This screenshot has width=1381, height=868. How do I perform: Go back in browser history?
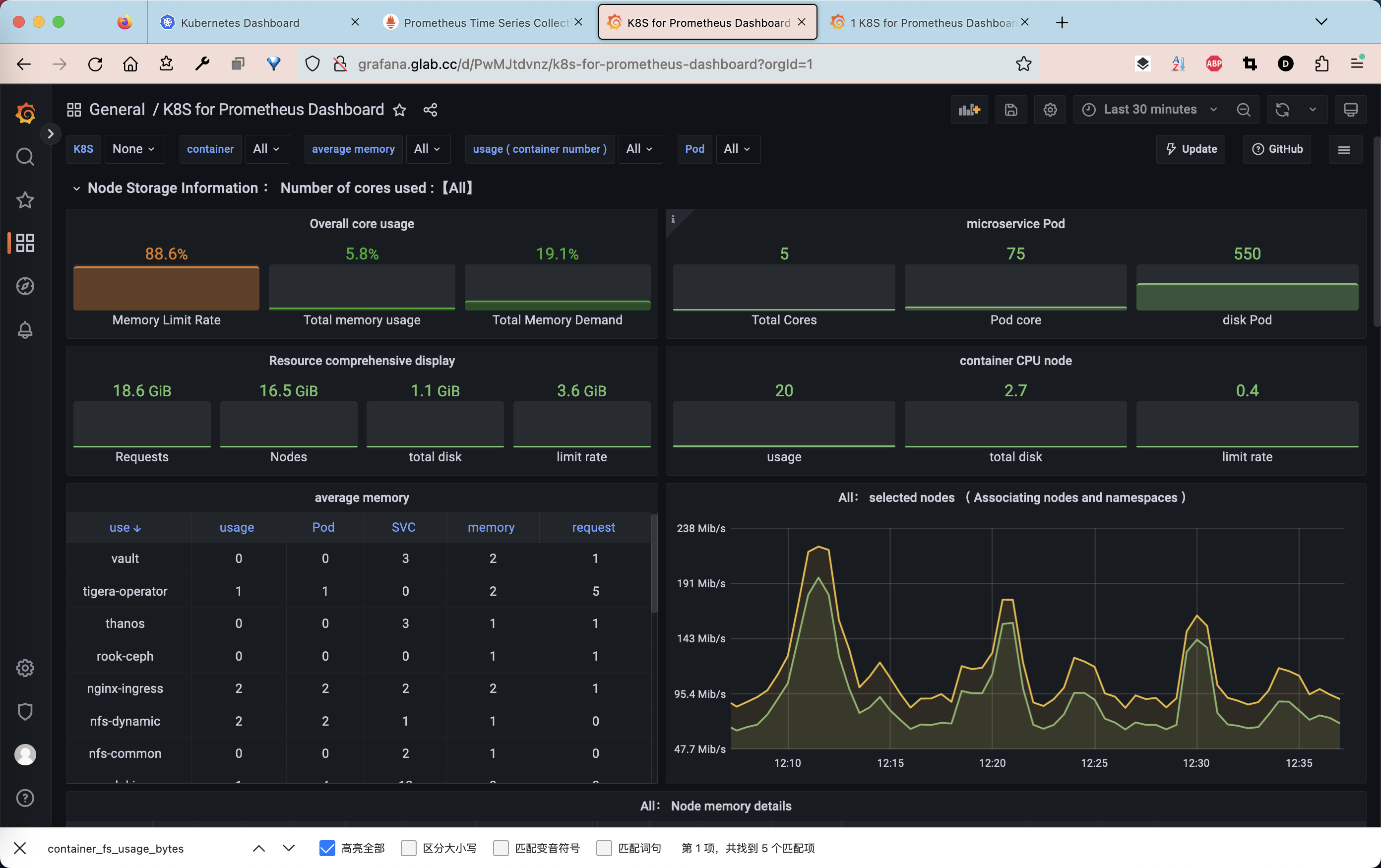[24, 63]
